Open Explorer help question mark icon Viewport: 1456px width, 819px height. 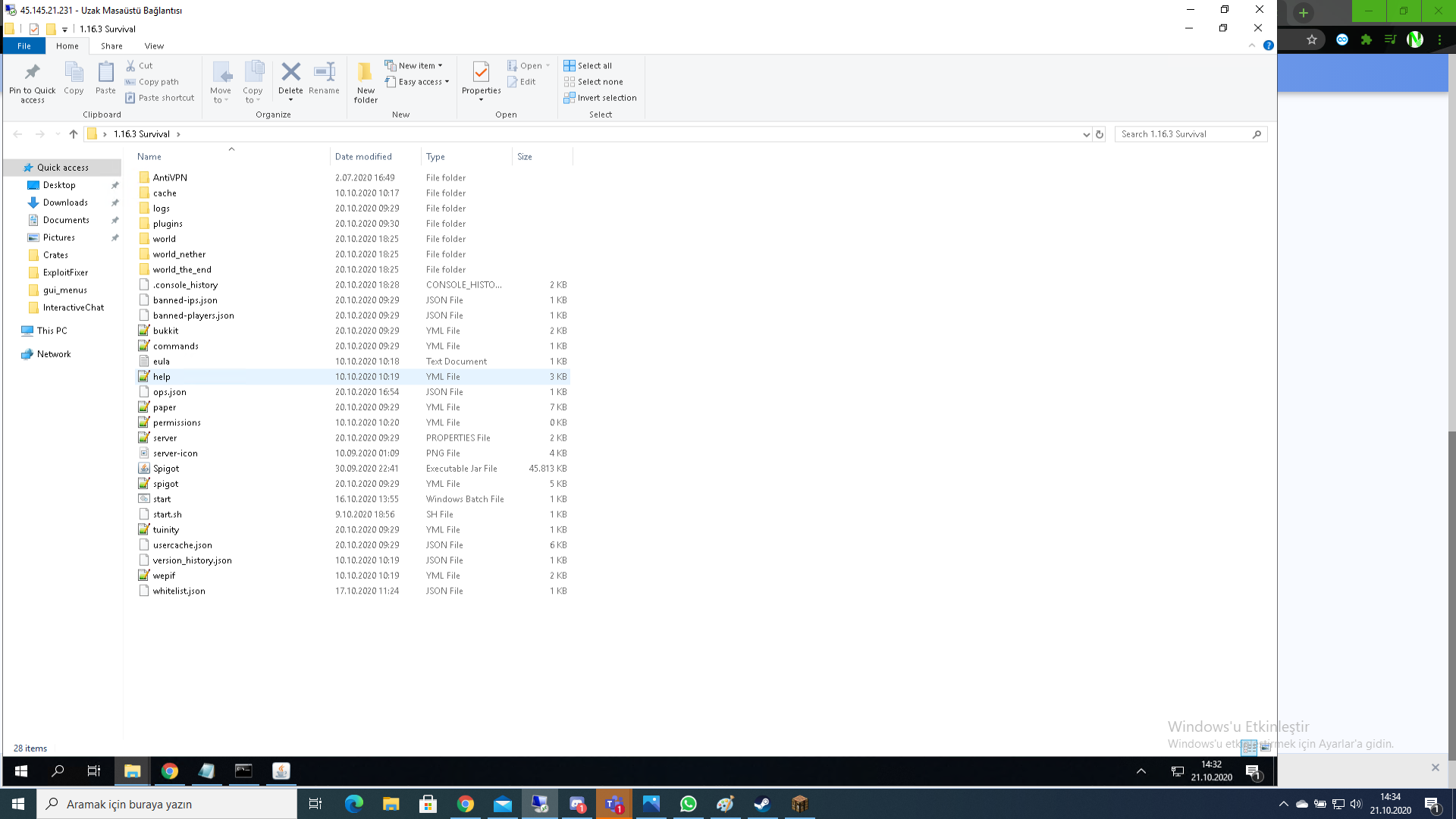tap(1268, 45)
